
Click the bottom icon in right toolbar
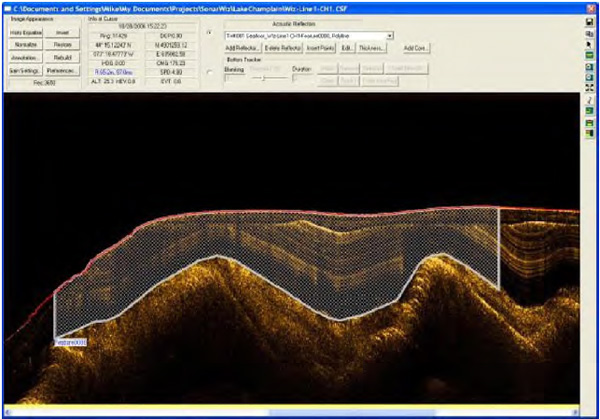pos(591,134)
